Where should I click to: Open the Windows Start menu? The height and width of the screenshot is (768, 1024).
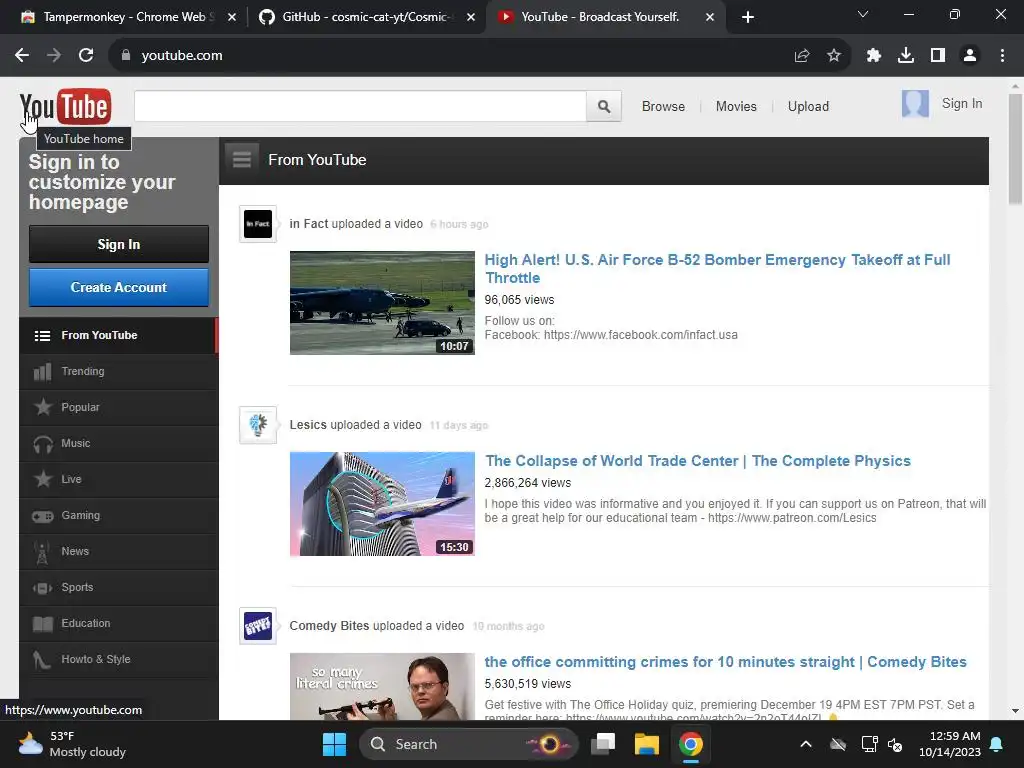(x=334, y=744)
